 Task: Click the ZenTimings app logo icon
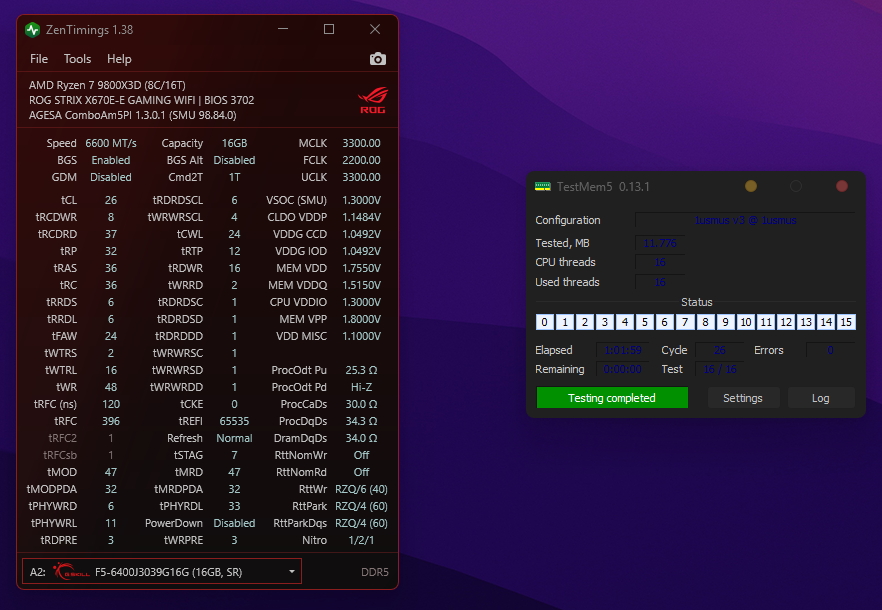pos(33,30)
